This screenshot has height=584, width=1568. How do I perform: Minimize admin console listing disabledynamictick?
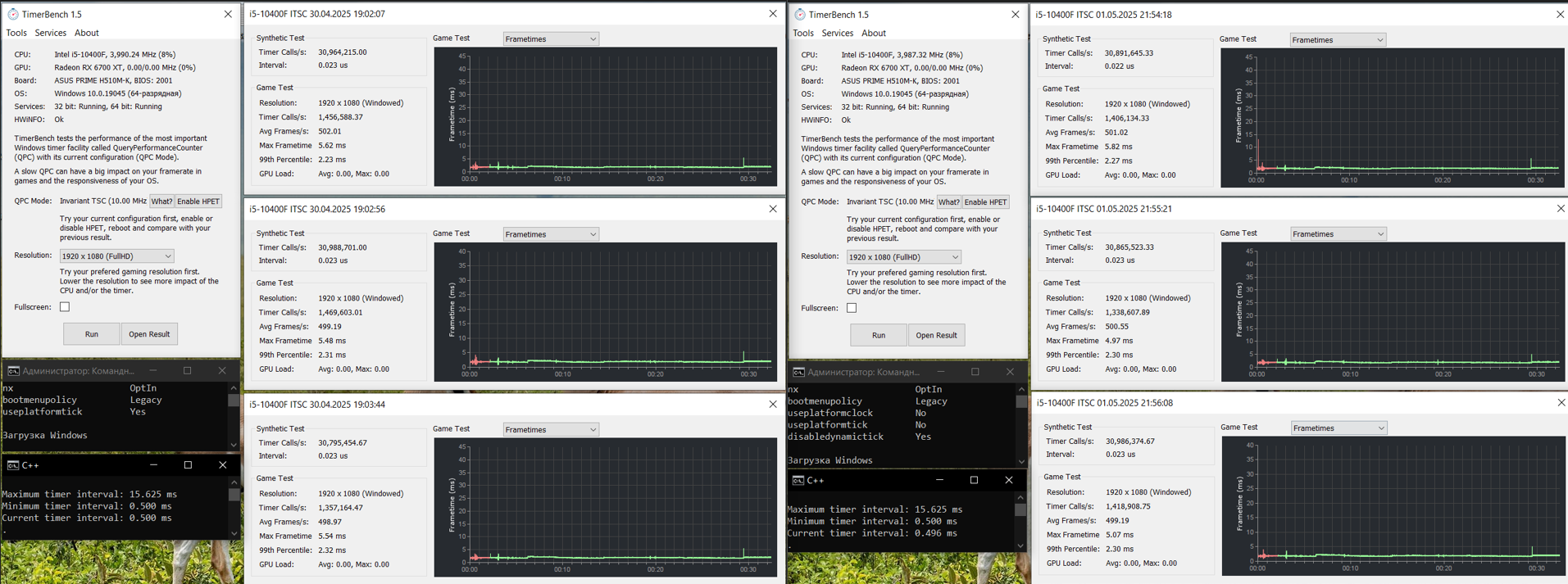click(941, 372)
